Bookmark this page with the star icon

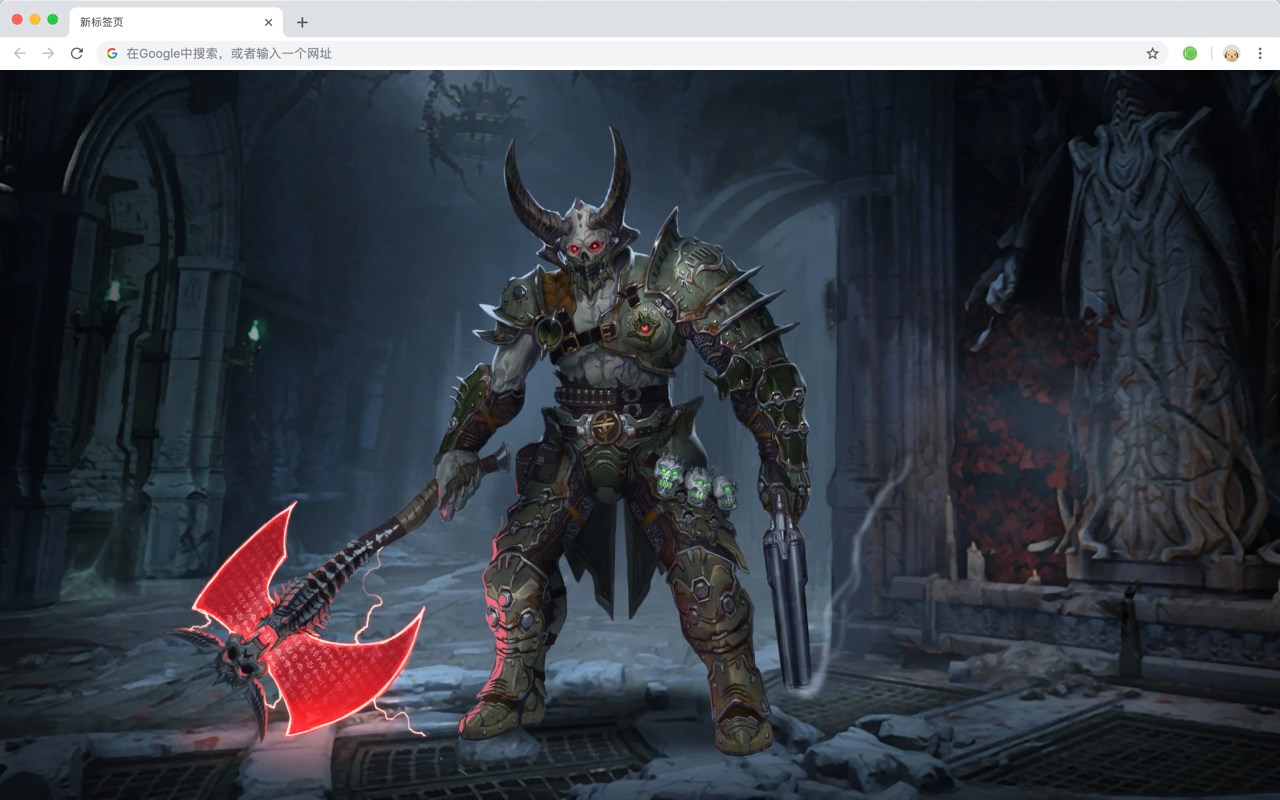1152,53
